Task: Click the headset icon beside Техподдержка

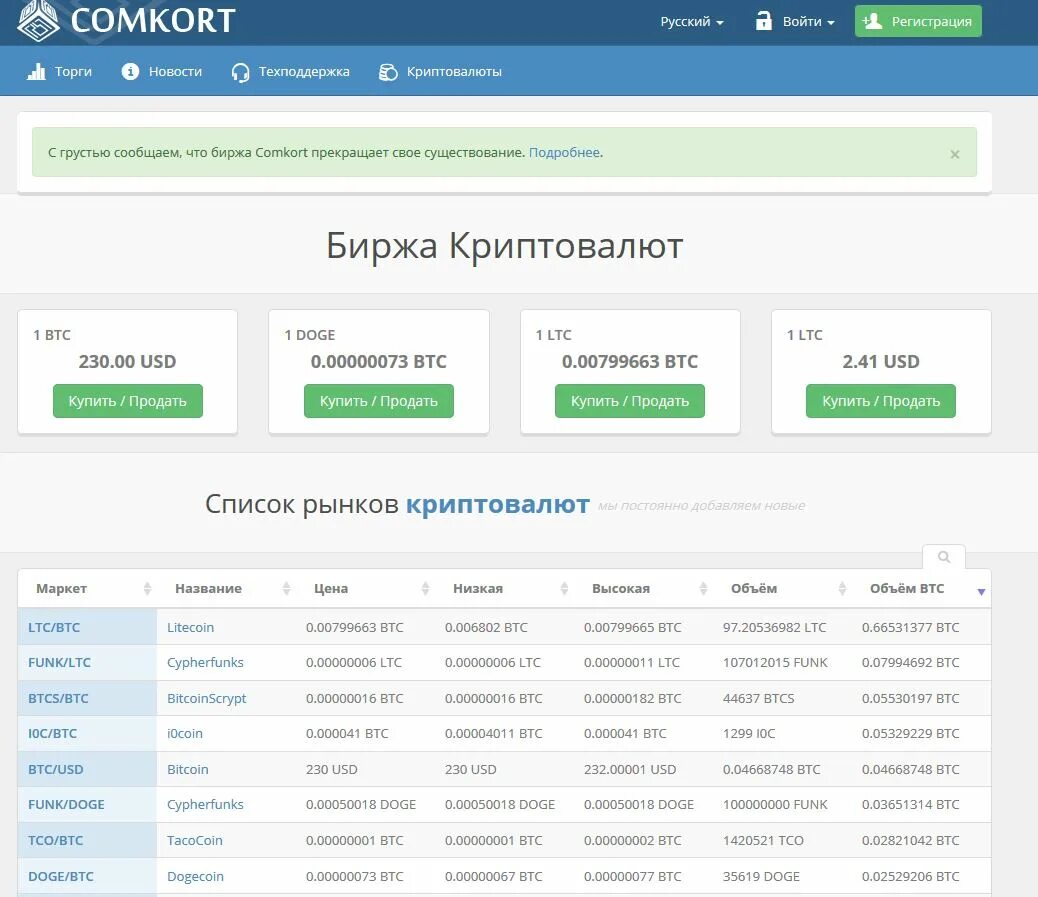Action: tap(240, 72)
